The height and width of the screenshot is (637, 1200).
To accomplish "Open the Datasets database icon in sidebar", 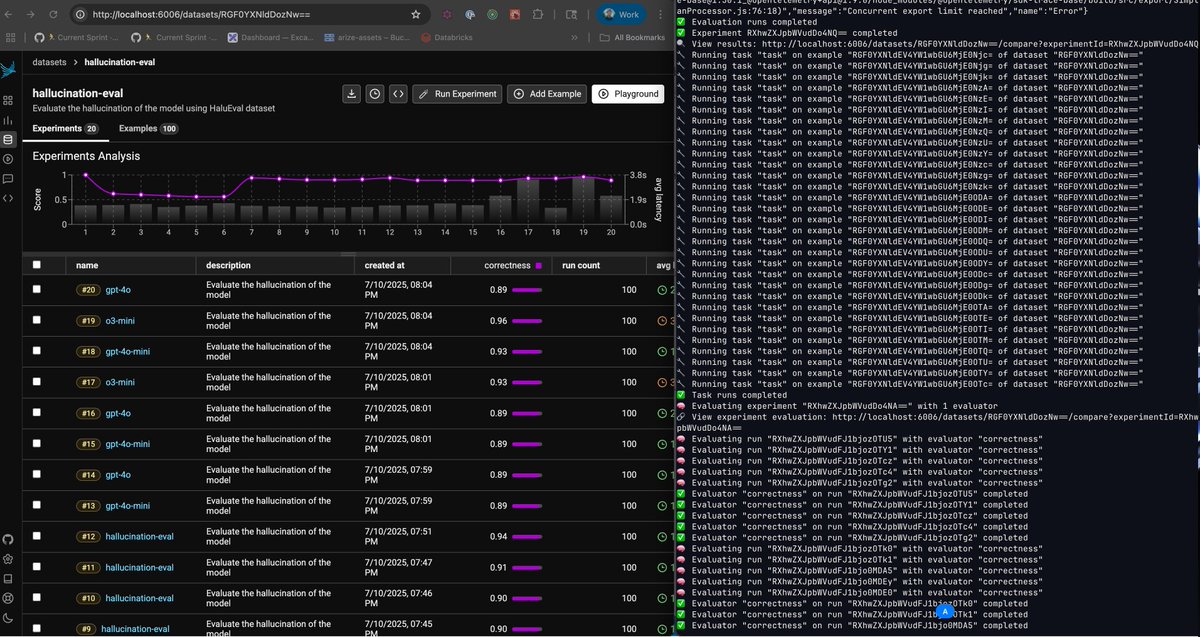I will pos(8,140).
